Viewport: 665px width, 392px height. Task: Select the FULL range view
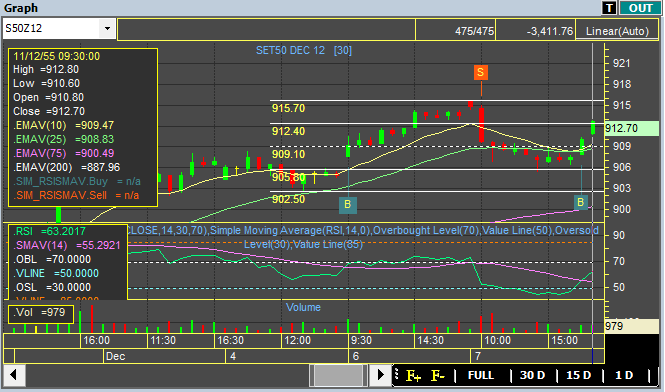click(x=481, y=375)
